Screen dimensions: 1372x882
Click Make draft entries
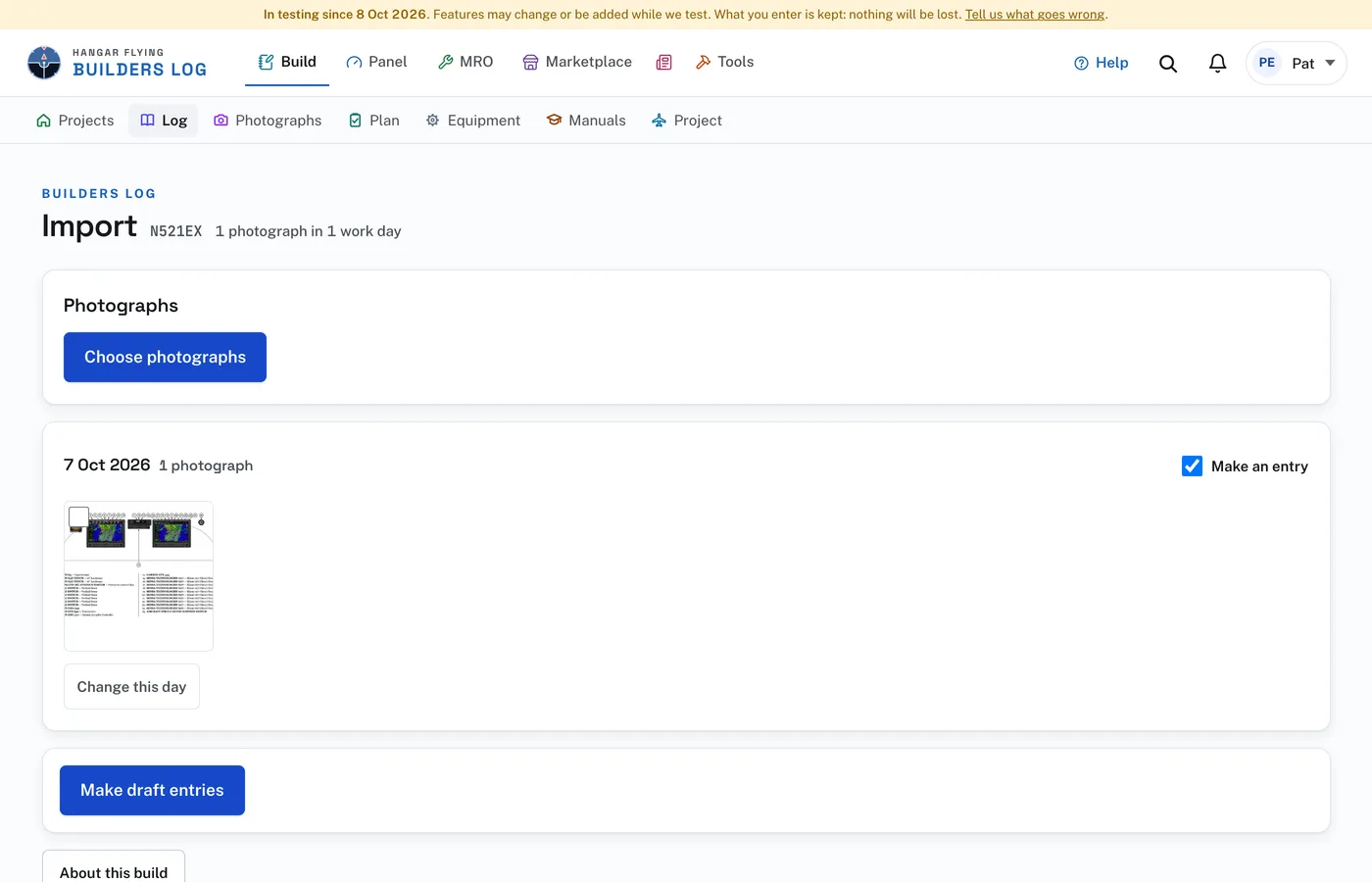152,790
